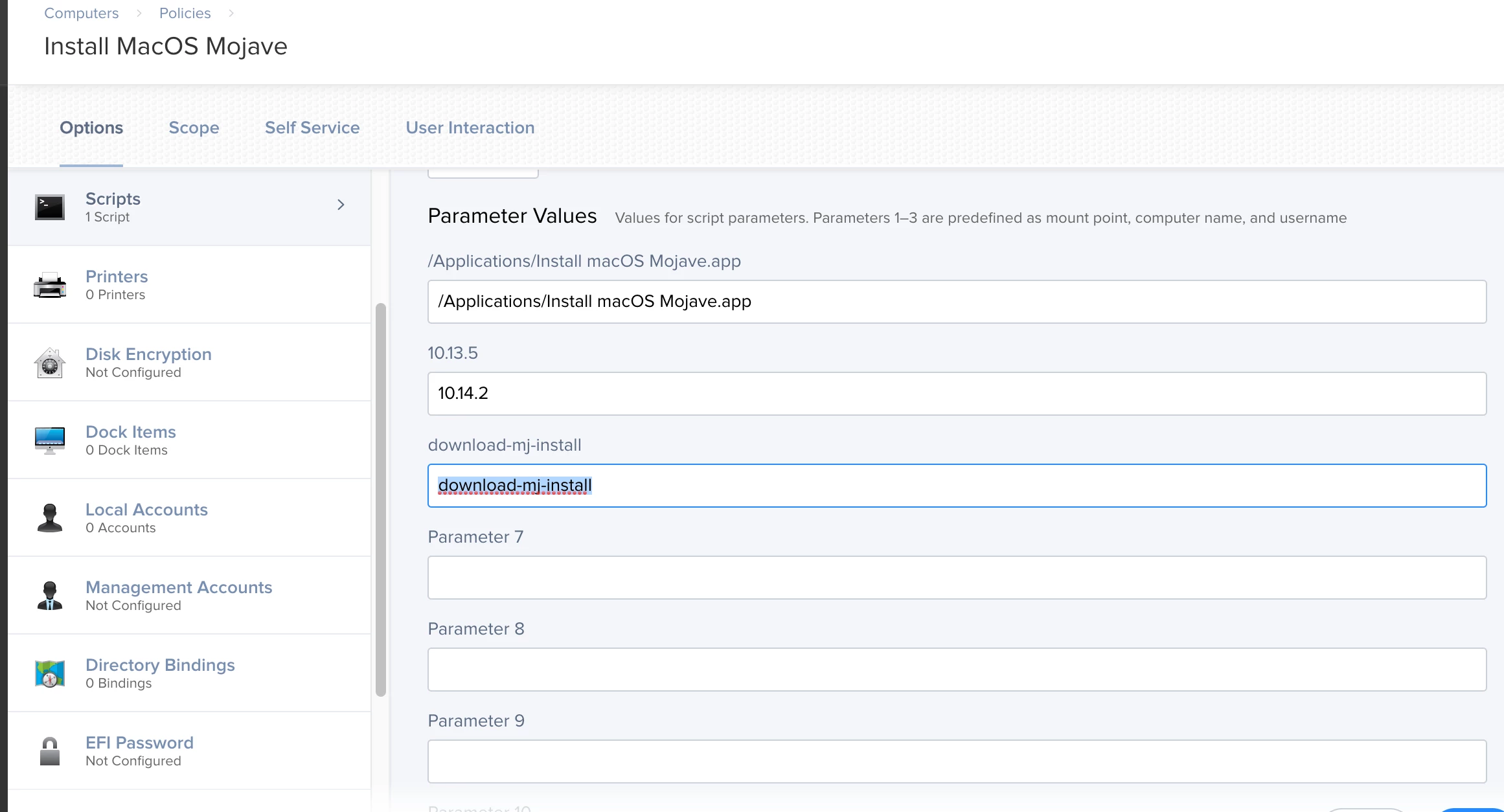Open the Self Service tab

pyautogui.click(x=312, y=128)
